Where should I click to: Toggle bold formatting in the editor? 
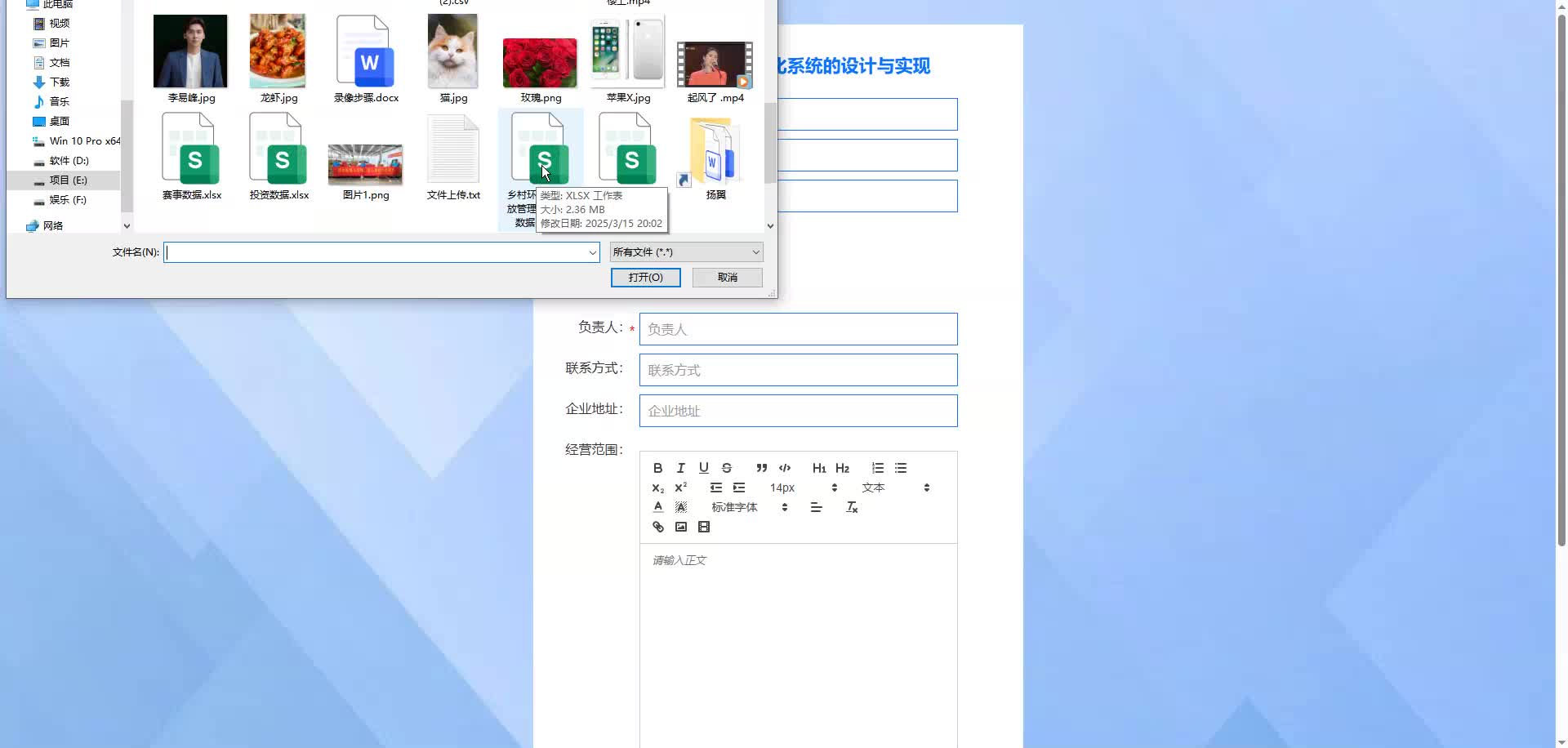pos(657,468)
